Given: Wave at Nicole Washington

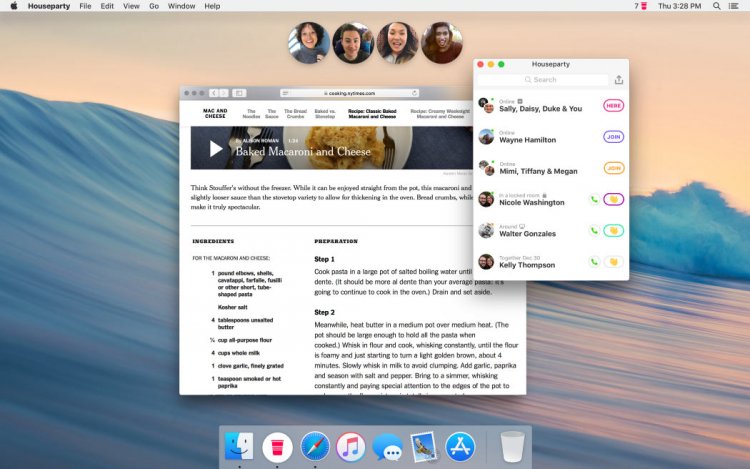Looking at the screenshot, I should pos(614,199).
